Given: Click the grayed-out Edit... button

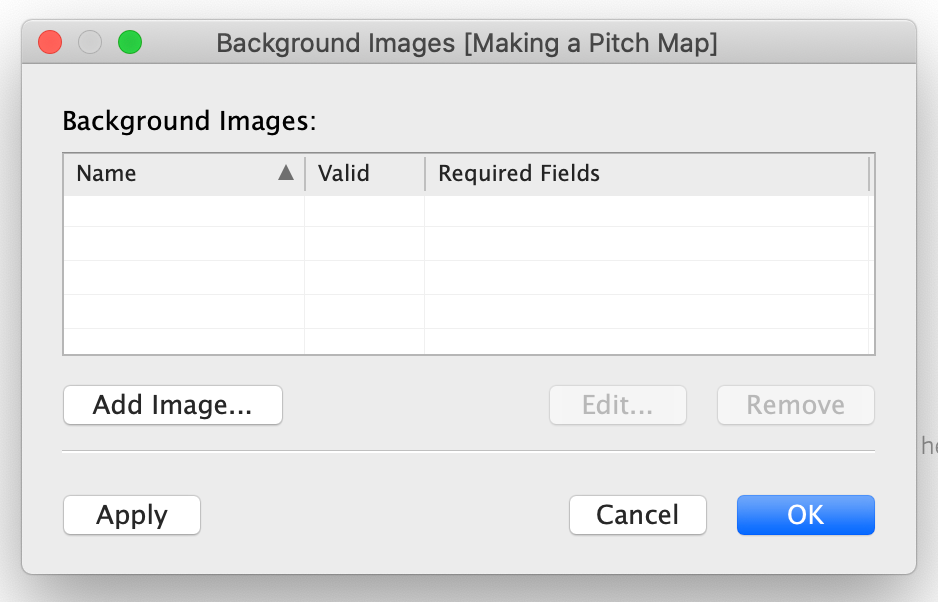Looking at the screenshot, I should pos(617,405).
